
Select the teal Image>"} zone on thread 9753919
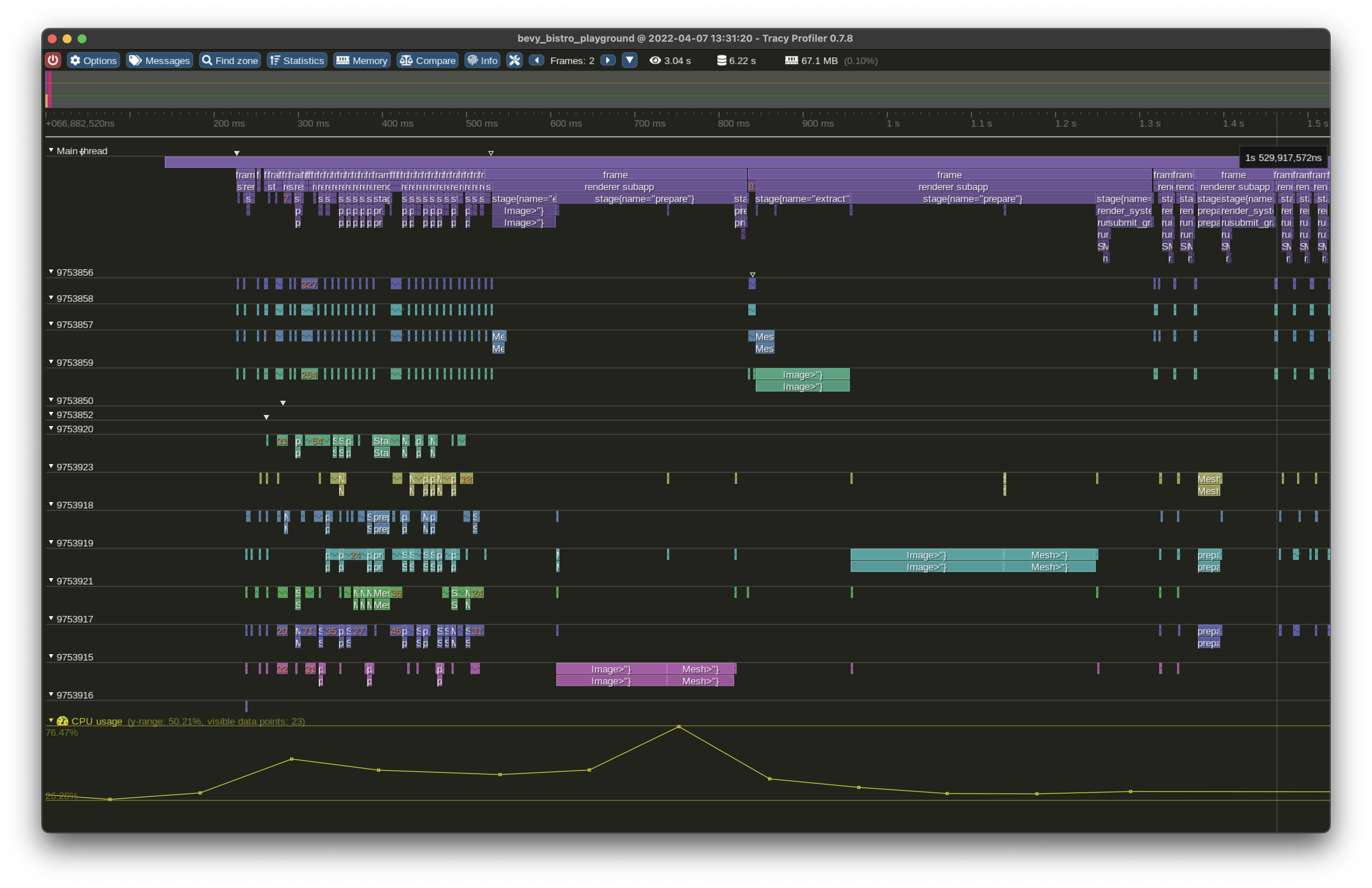(926, 555)
